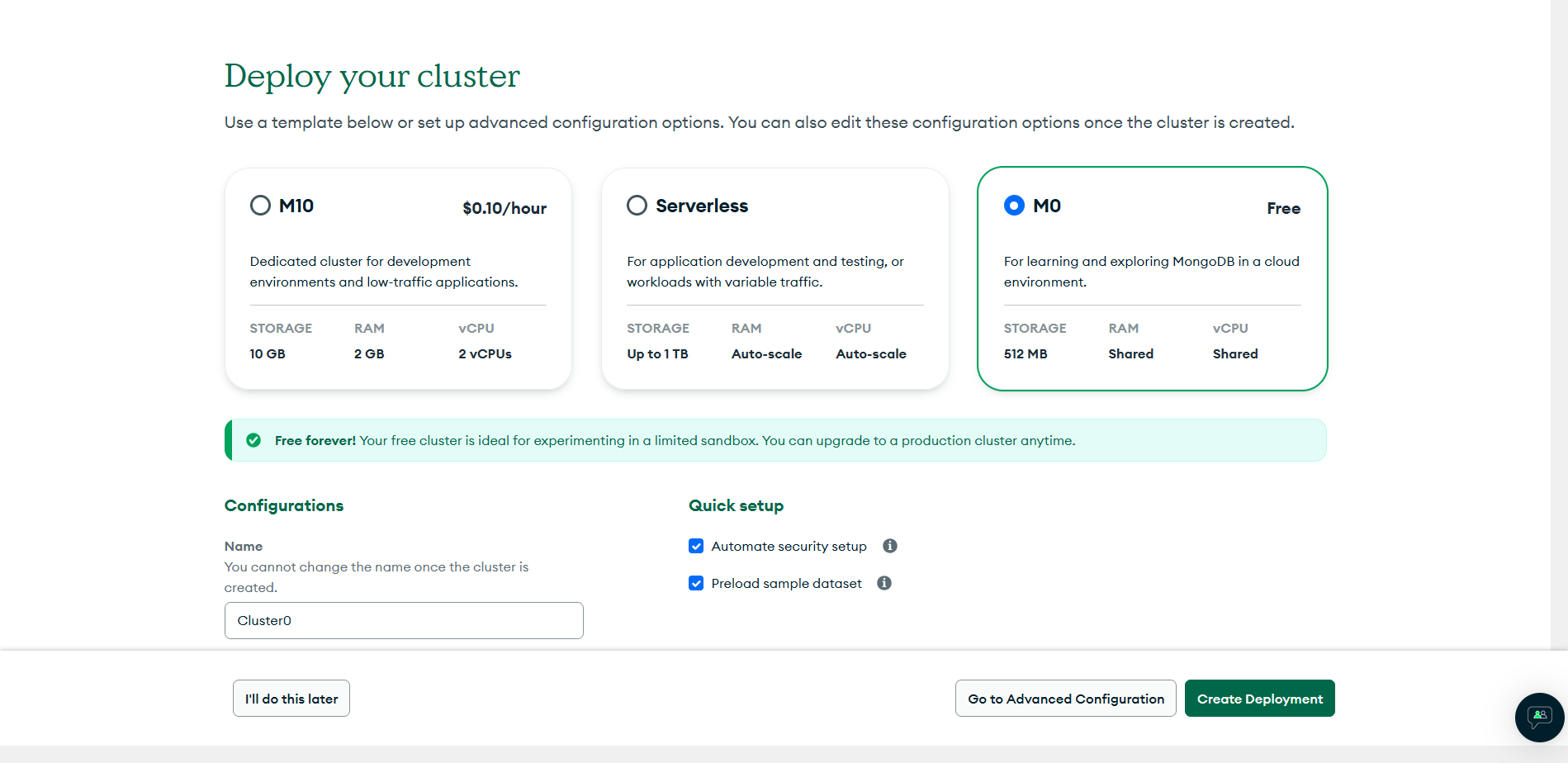Click the Name field label

coord(244,546)
